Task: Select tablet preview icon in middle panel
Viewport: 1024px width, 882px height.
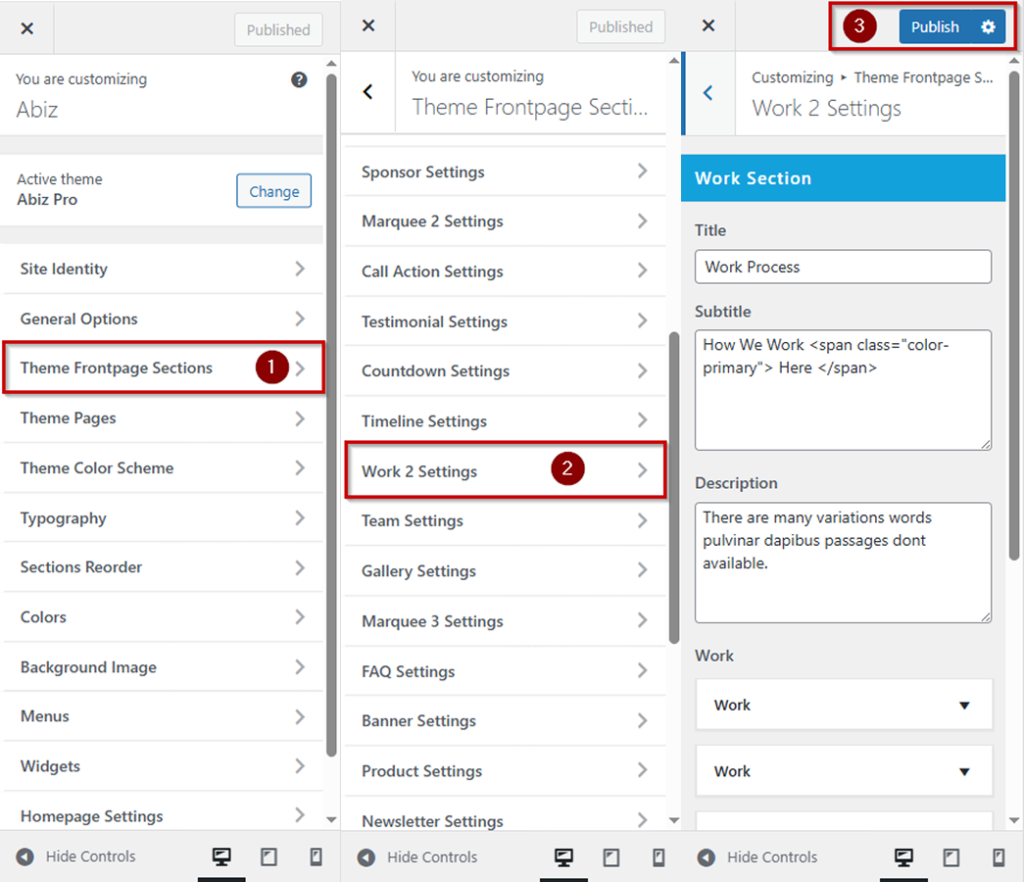Action: click(x=610, y=857)
